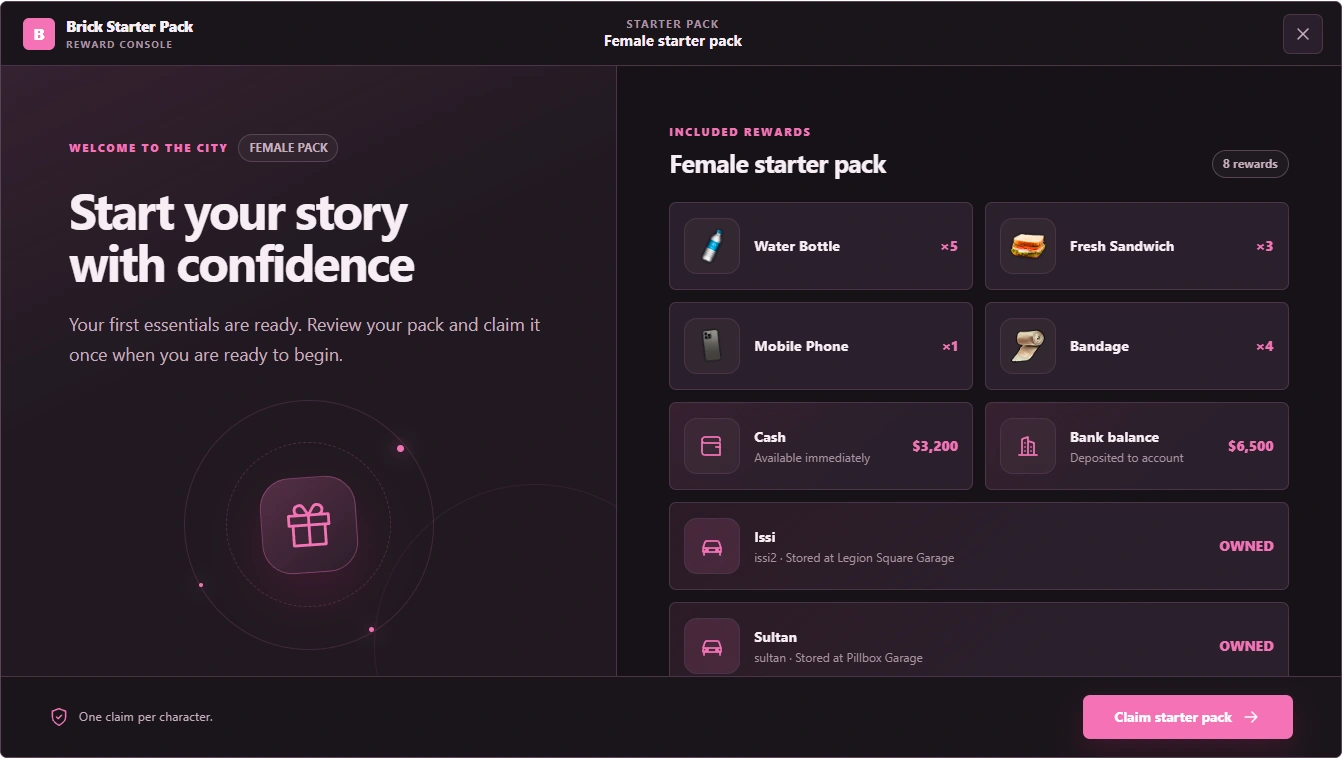This screenshot has height=758, width=1342.
Task: Close the reward console with X button
Action: coord(1302,34)
